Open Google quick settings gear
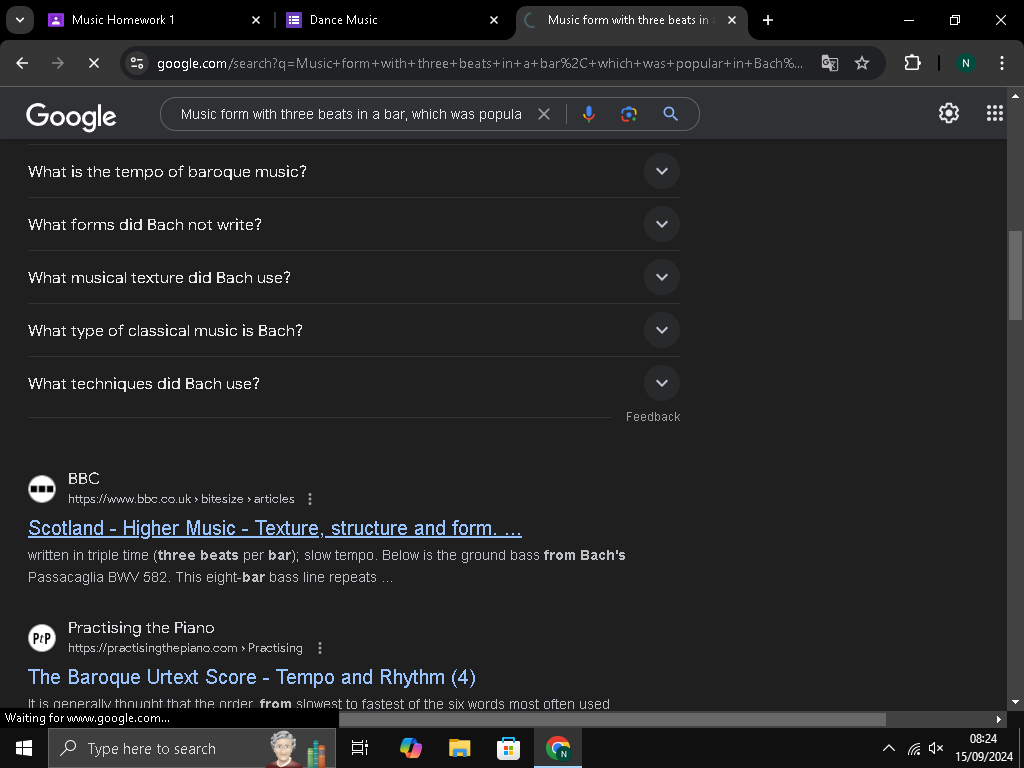This screenshot has height=768, width=1024. [x=949, y=113]
